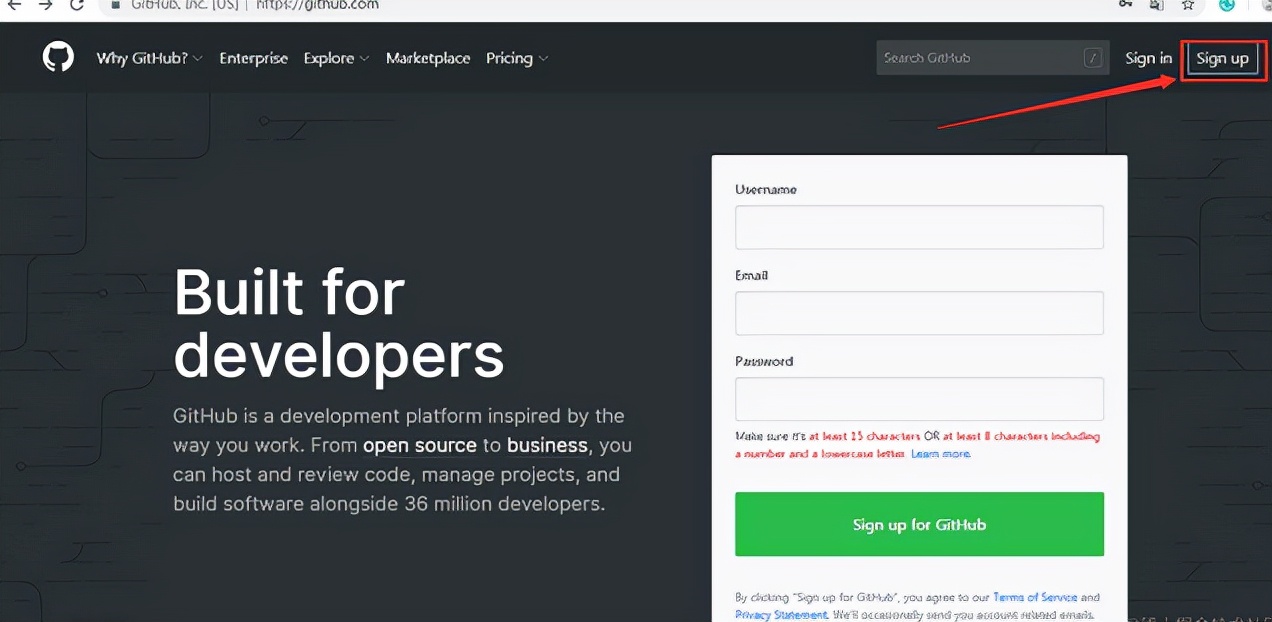Click the browser reload icon
Screen dimensions: 1272x622
tap(77, 5)
